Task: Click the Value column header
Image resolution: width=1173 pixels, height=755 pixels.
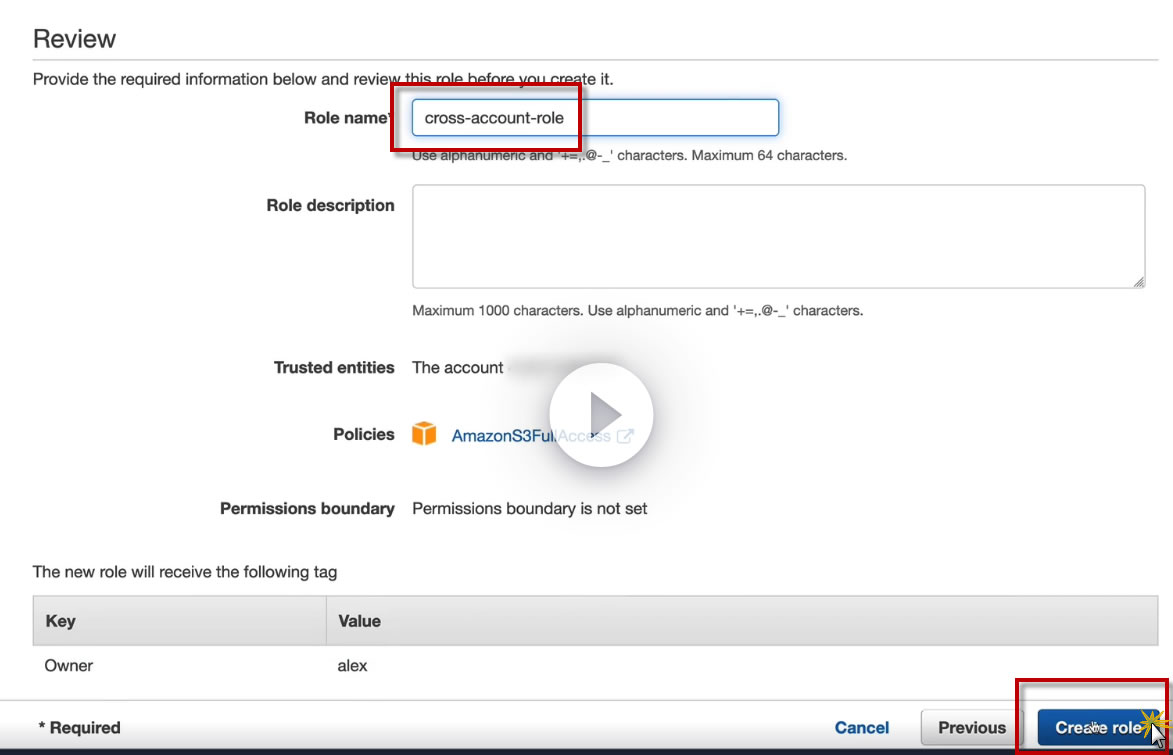Action: (360, 621)
